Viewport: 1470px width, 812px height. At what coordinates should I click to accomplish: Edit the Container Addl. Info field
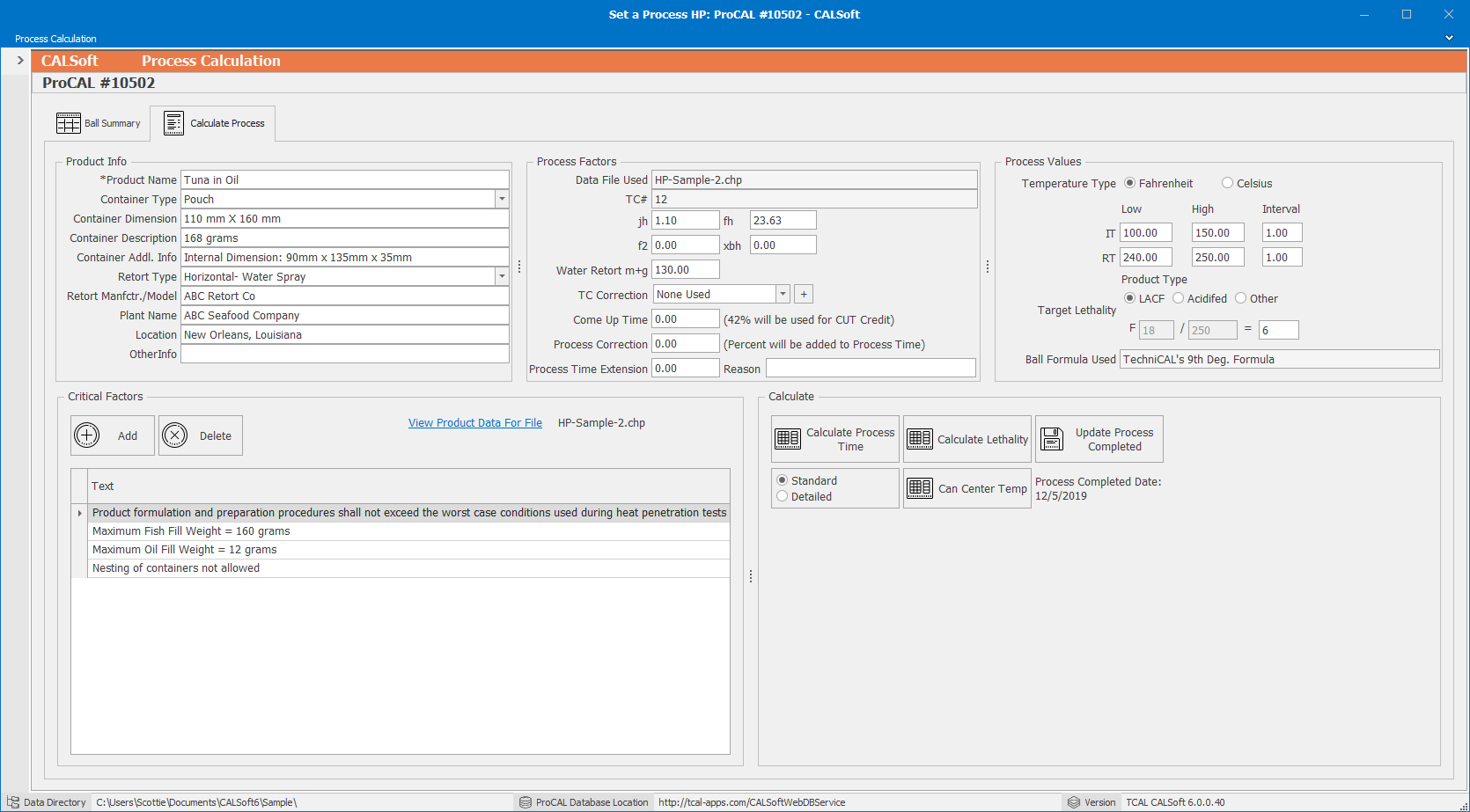coord(344,258)
